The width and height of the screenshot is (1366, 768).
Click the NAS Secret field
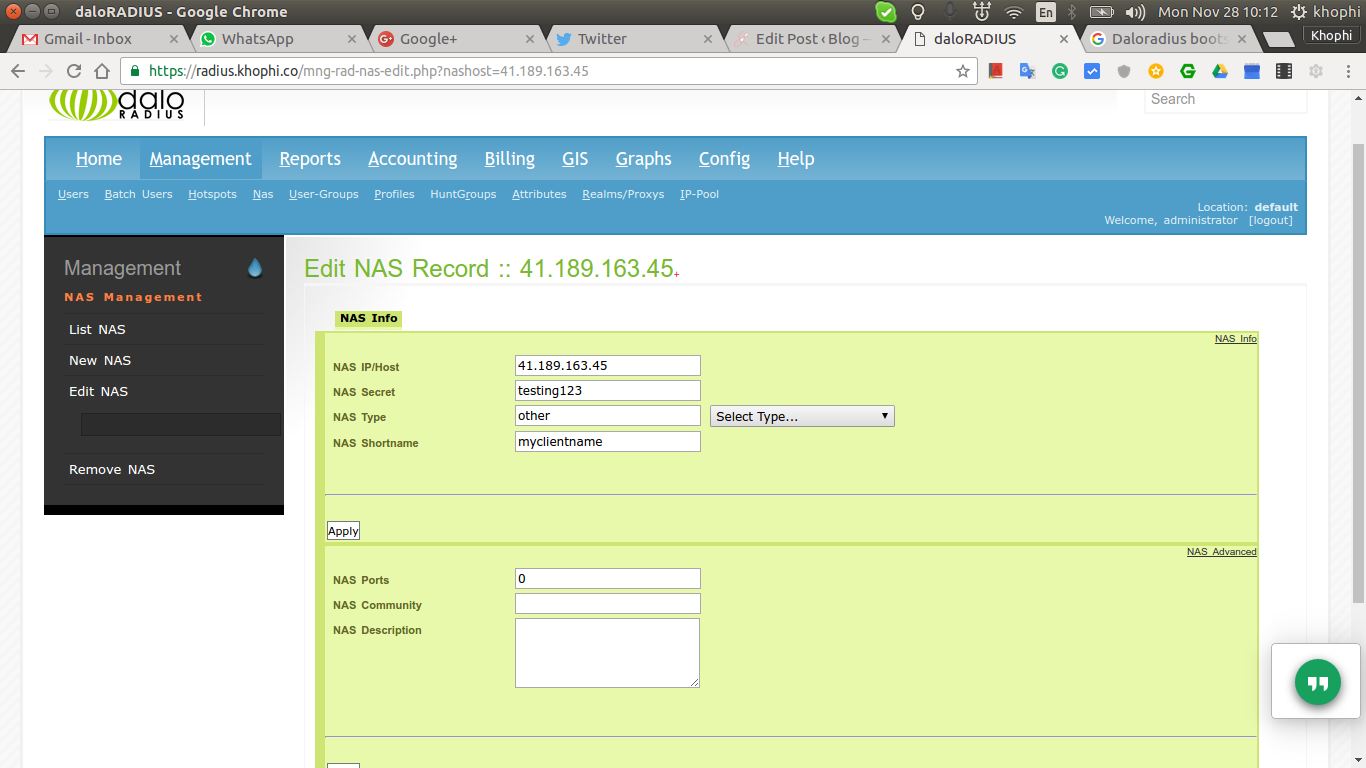(x=607, y=391)
